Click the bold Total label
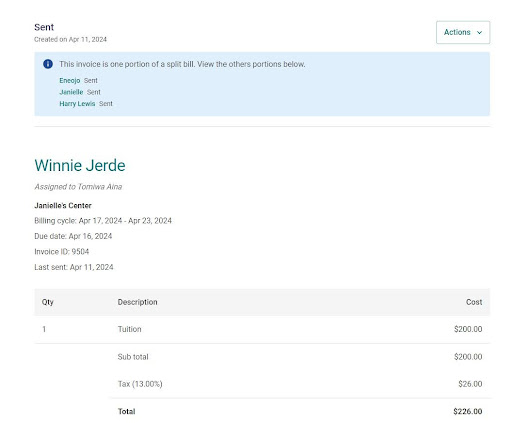 pos(127,411)
